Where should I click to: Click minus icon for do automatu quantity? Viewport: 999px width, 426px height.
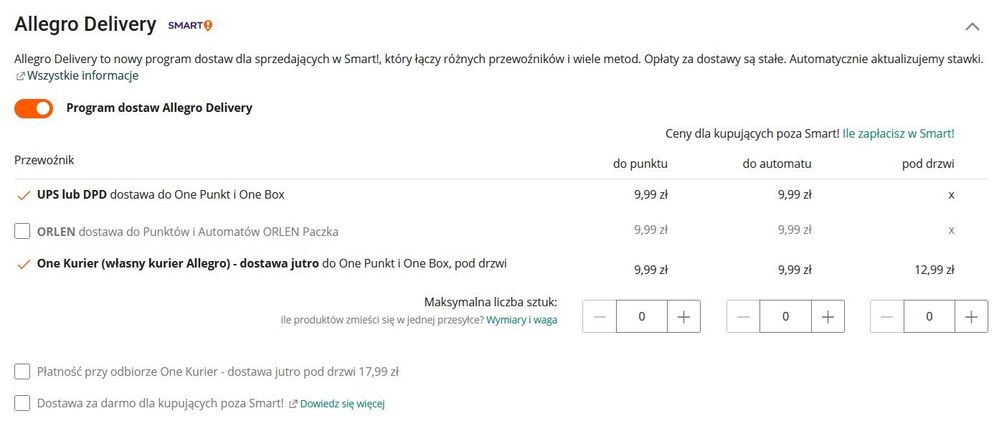click(x=744, y=316)
